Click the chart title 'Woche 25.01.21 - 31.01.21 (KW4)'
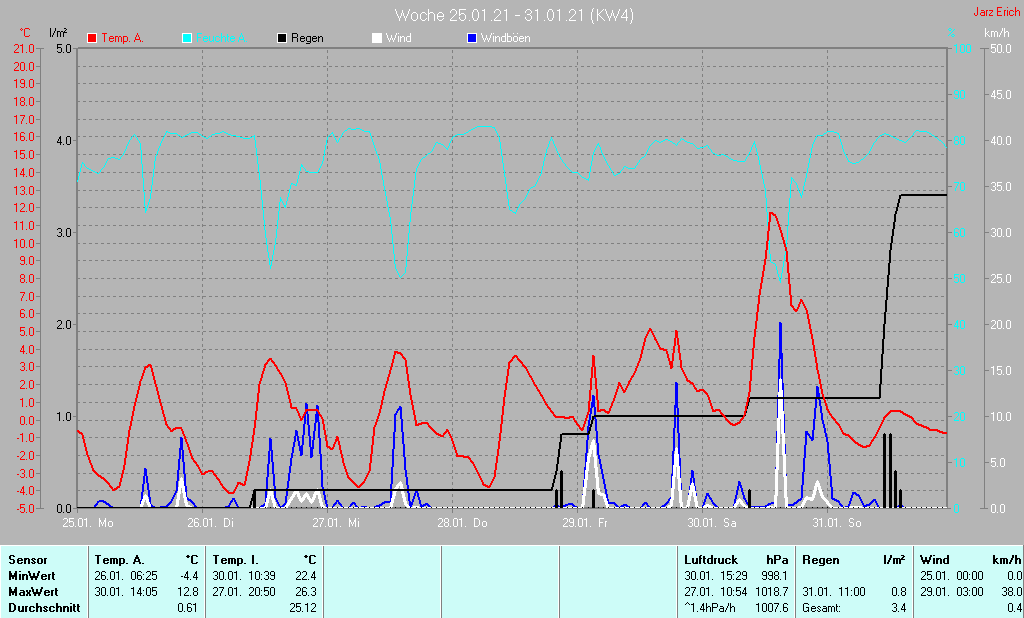The height and width of the screenshot is (618, 1024). coord(515,15)
